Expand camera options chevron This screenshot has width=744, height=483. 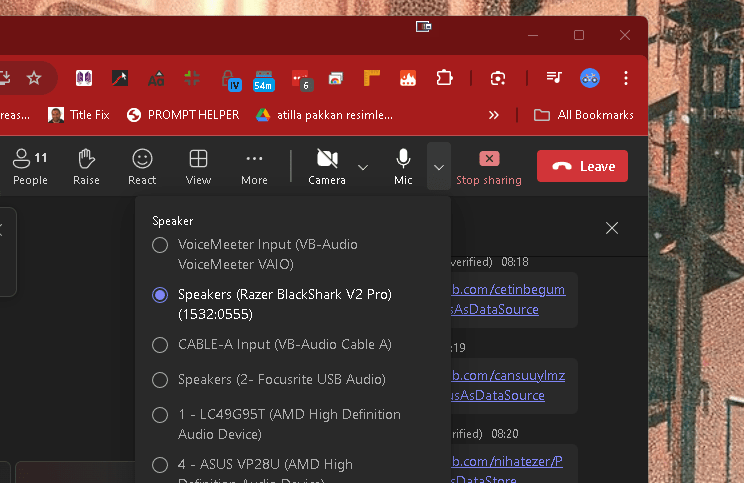(x=363, y=167)
